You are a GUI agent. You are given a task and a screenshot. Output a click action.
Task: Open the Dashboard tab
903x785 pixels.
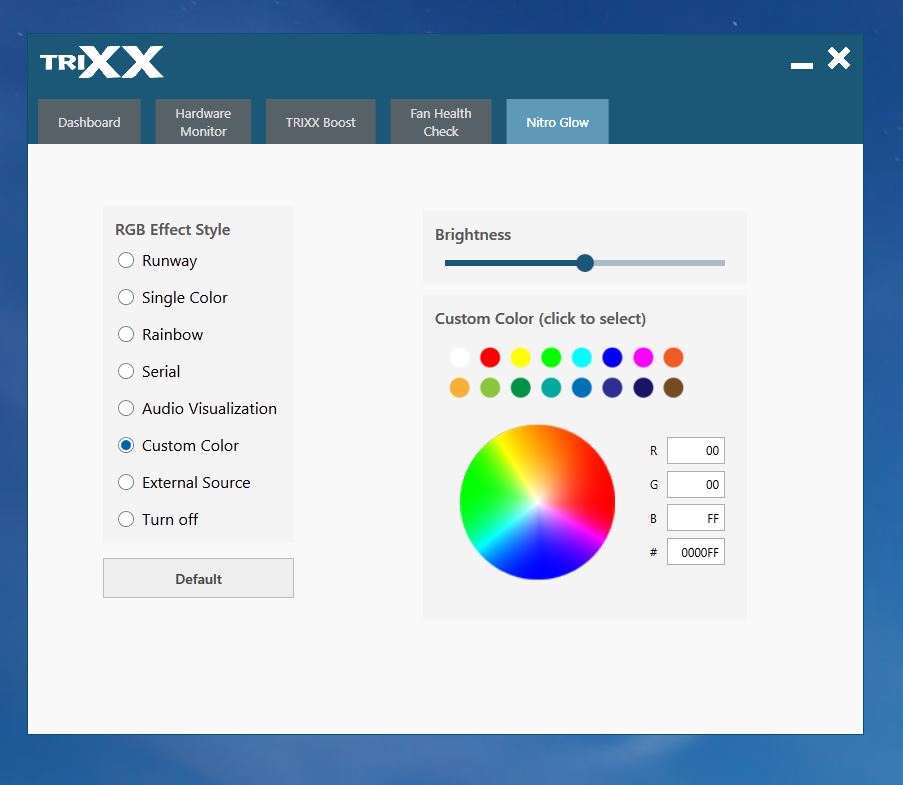[x=89, y=122]
